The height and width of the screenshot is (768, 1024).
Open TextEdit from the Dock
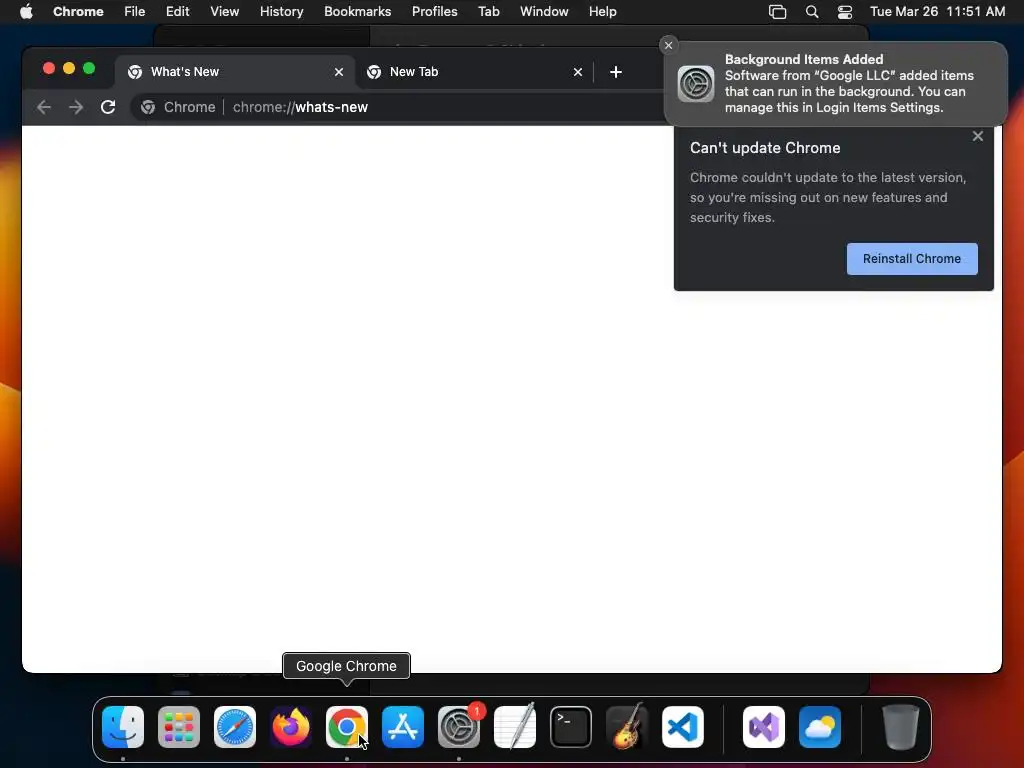tap(515, 727)
